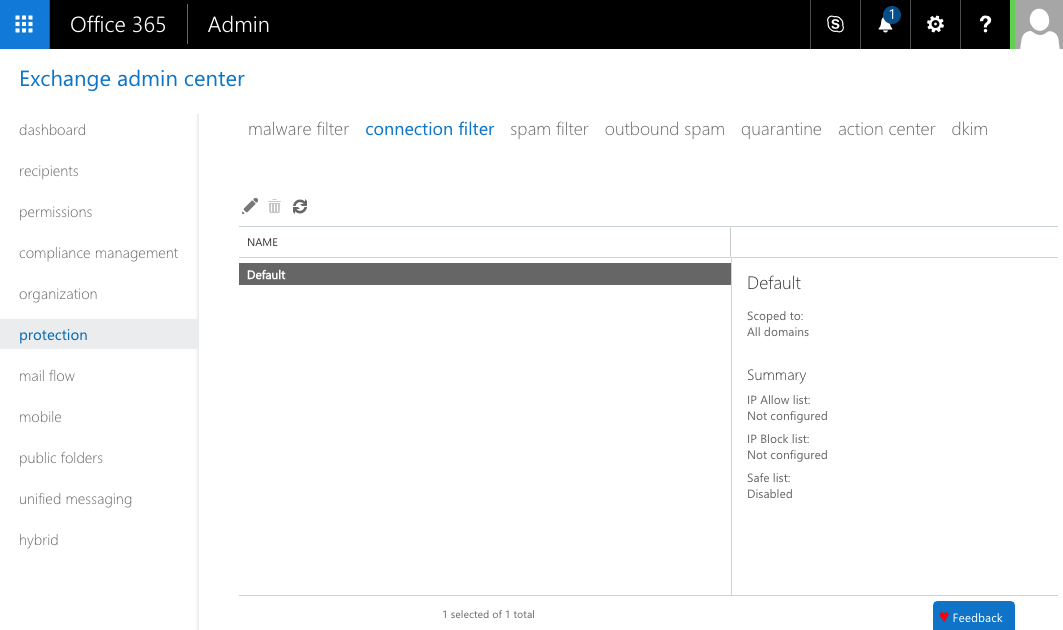The height and width of the screenshot is (630, 1063).
Task: Open the dkim tab
Action: pyautogui.click(x=969, y=129)
